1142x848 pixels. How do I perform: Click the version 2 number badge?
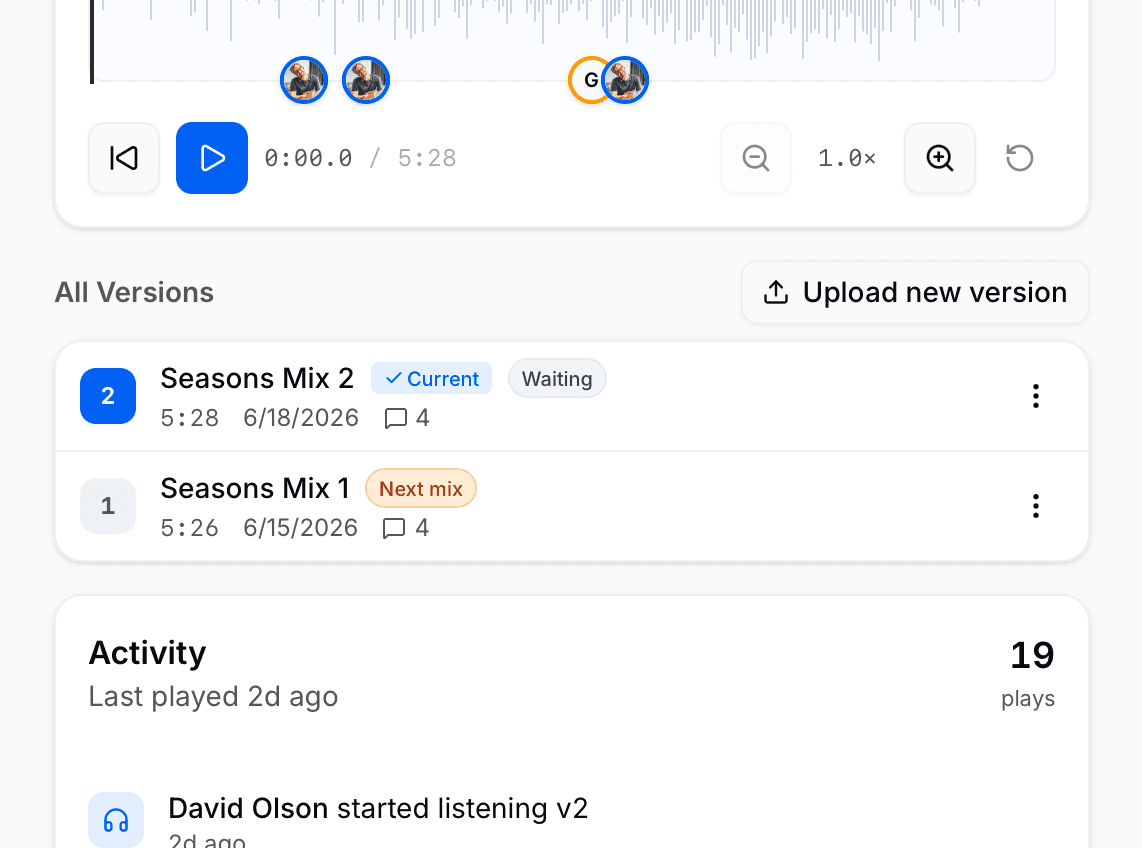108,396
